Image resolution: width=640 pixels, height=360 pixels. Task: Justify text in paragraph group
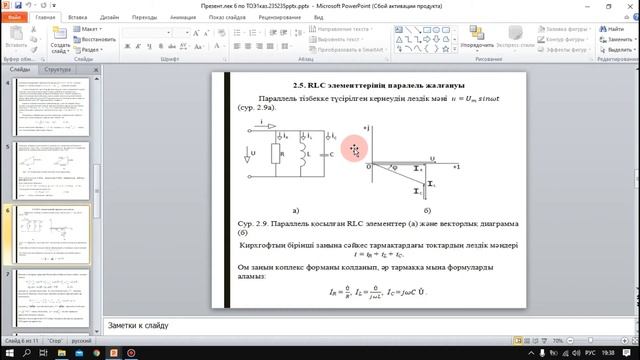(x=270, y=46)
